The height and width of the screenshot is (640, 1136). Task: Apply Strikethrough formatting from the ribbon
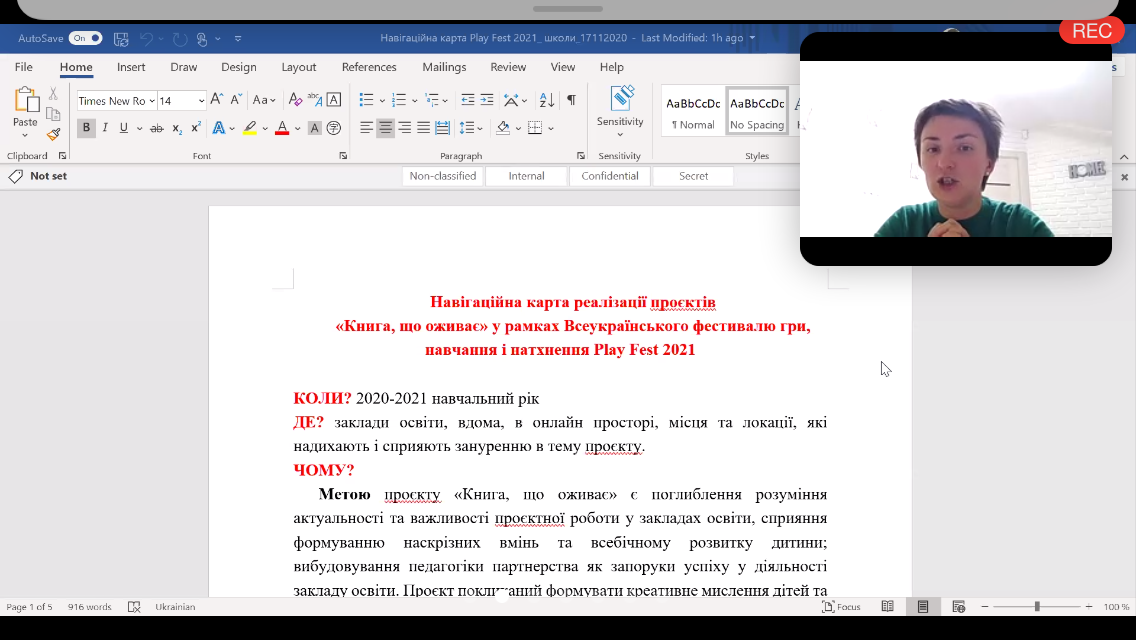click(158, 128)
